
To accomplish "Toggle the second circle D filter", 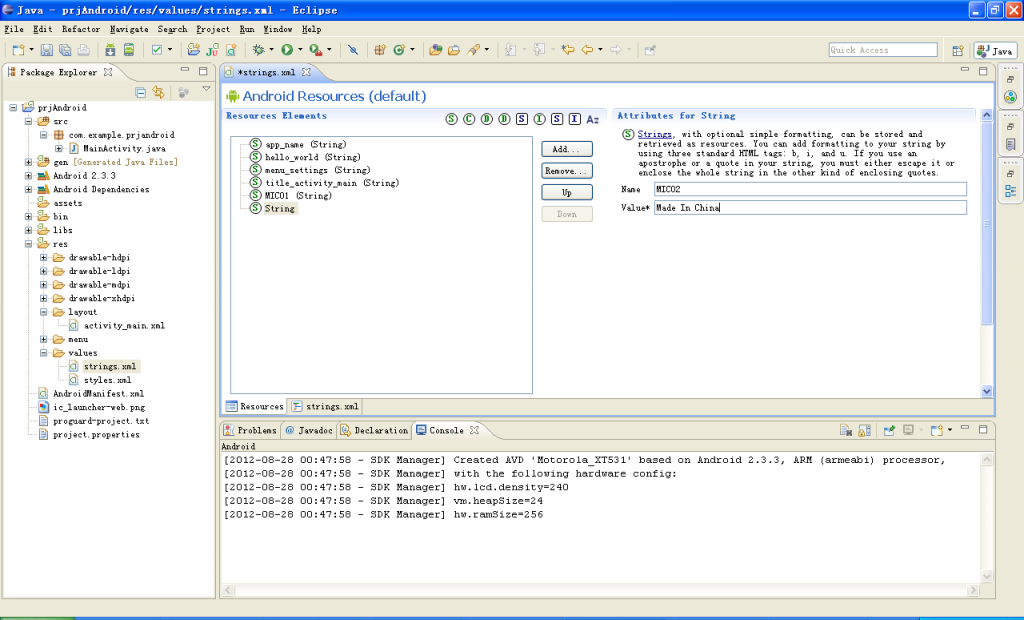I will pyautogui.click(x=504, y=119).
